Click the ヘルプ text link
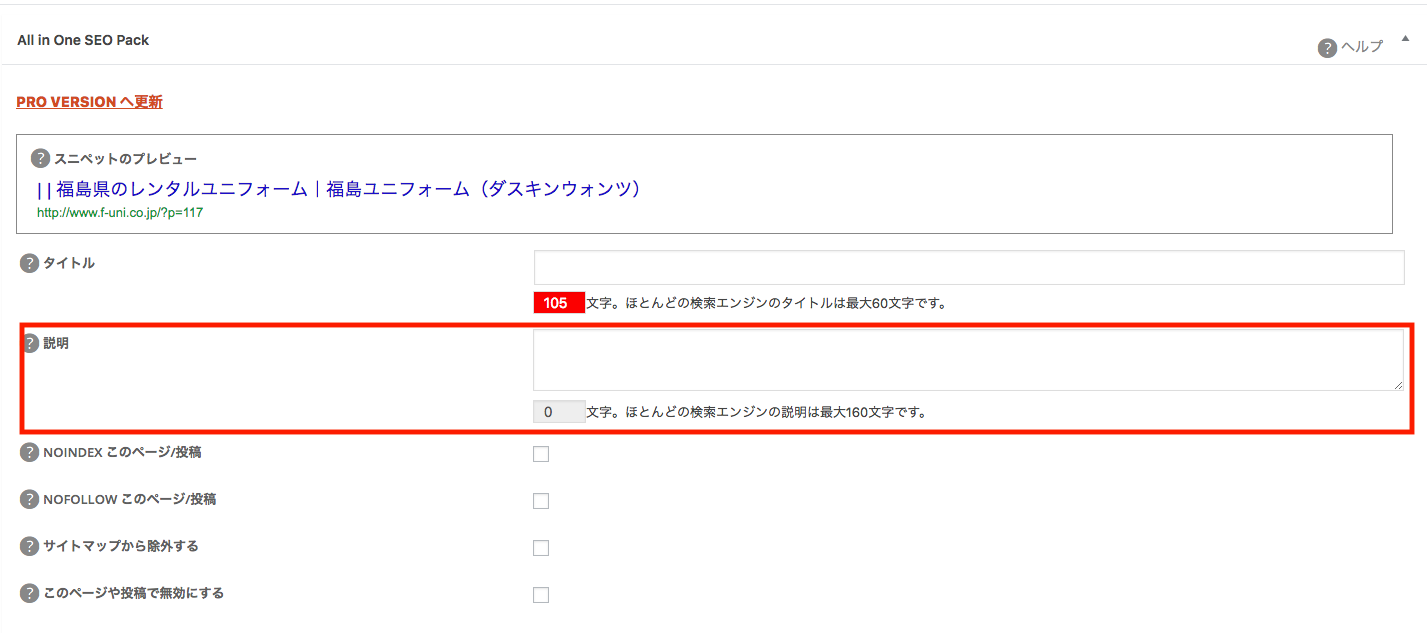 1361,47
